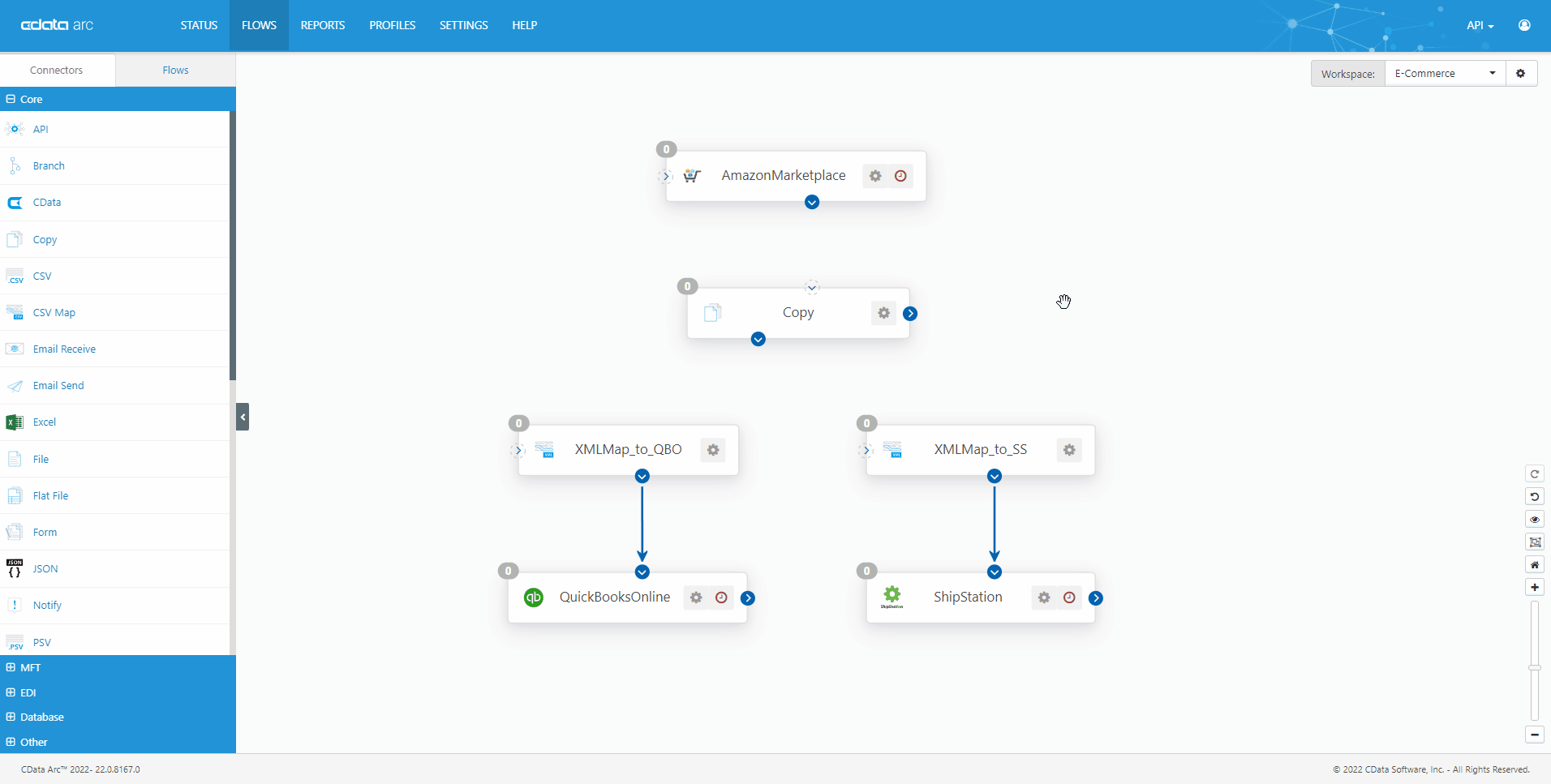The width and height of the screenshot is (1551, 784).
Task: Open the STATUS menu
Action: click(199, 25)
